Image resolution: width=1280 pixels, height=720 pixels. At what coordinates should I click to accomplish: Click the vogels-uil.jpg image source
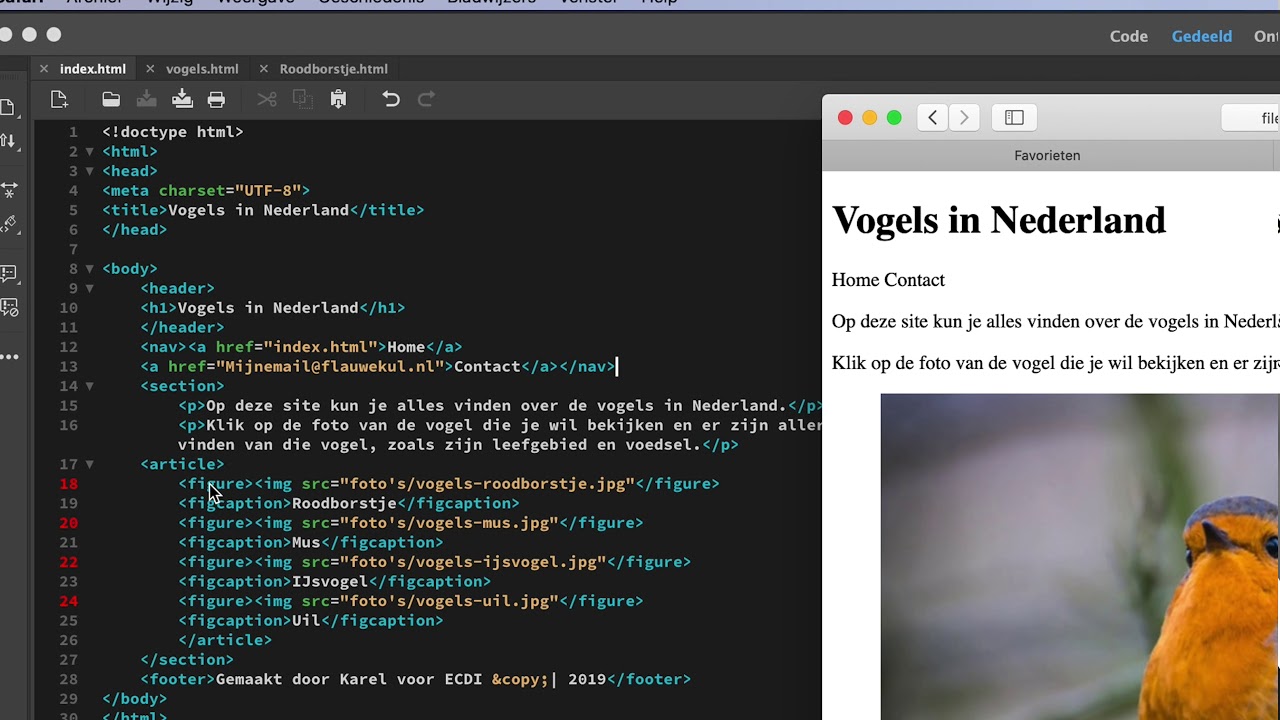point(449,601)
